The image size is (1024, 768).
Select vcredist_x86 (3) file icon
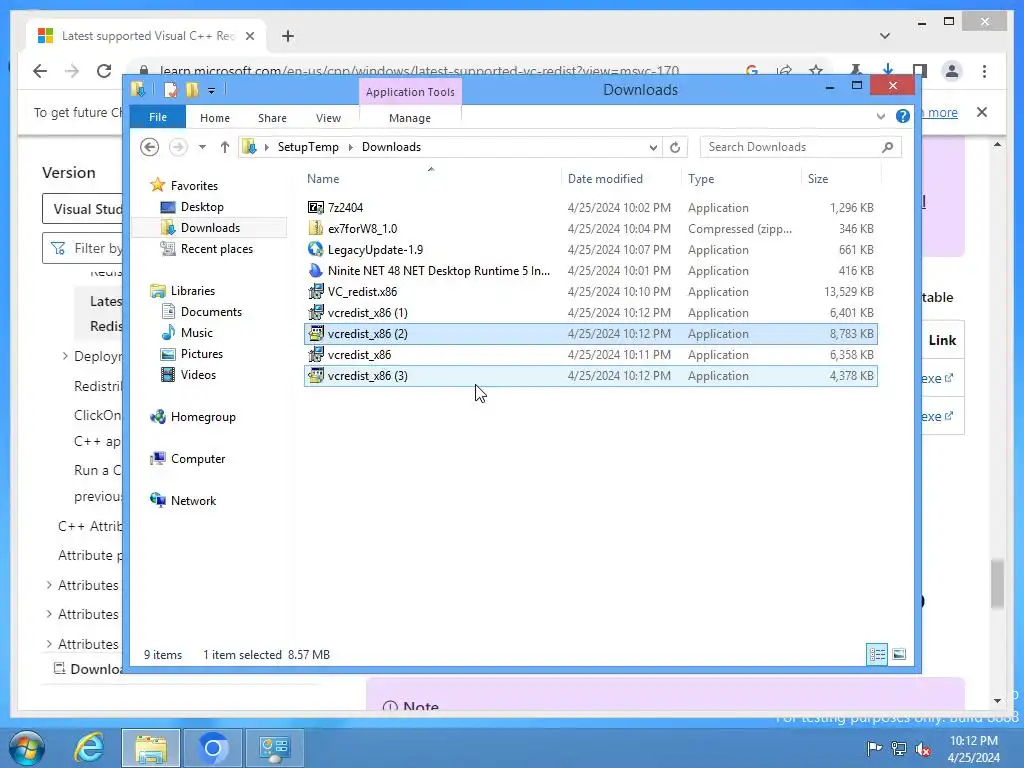tap(315, 376)
